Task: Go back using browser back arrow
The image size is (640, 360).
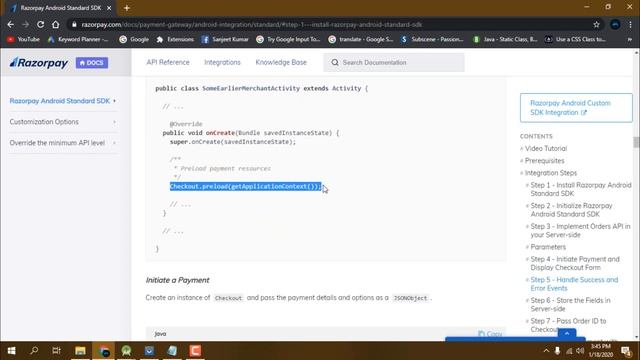Action: pos(11,24)
